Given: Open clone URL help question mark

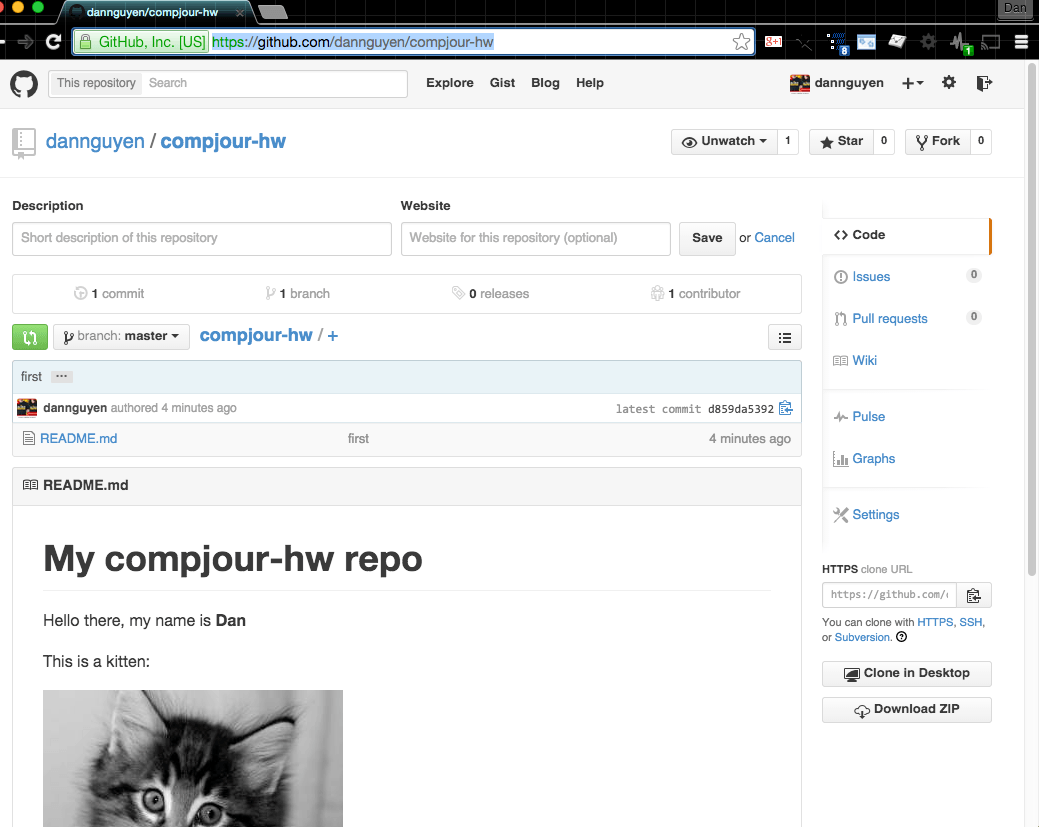Looking at the screenshot, I should click(901, 637).
